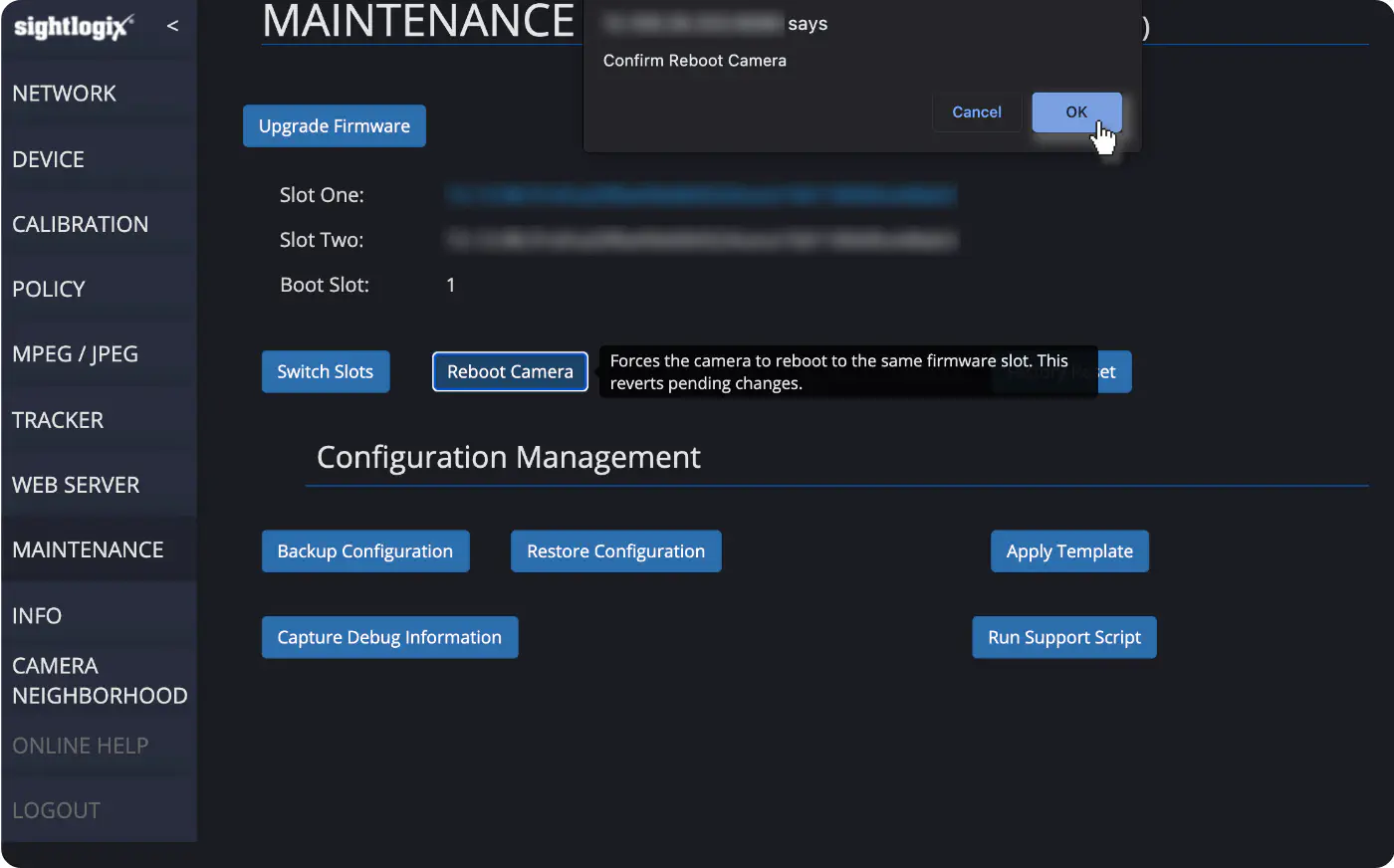
Task: Navigate to the TRACKER section
Action: [58, 420]
